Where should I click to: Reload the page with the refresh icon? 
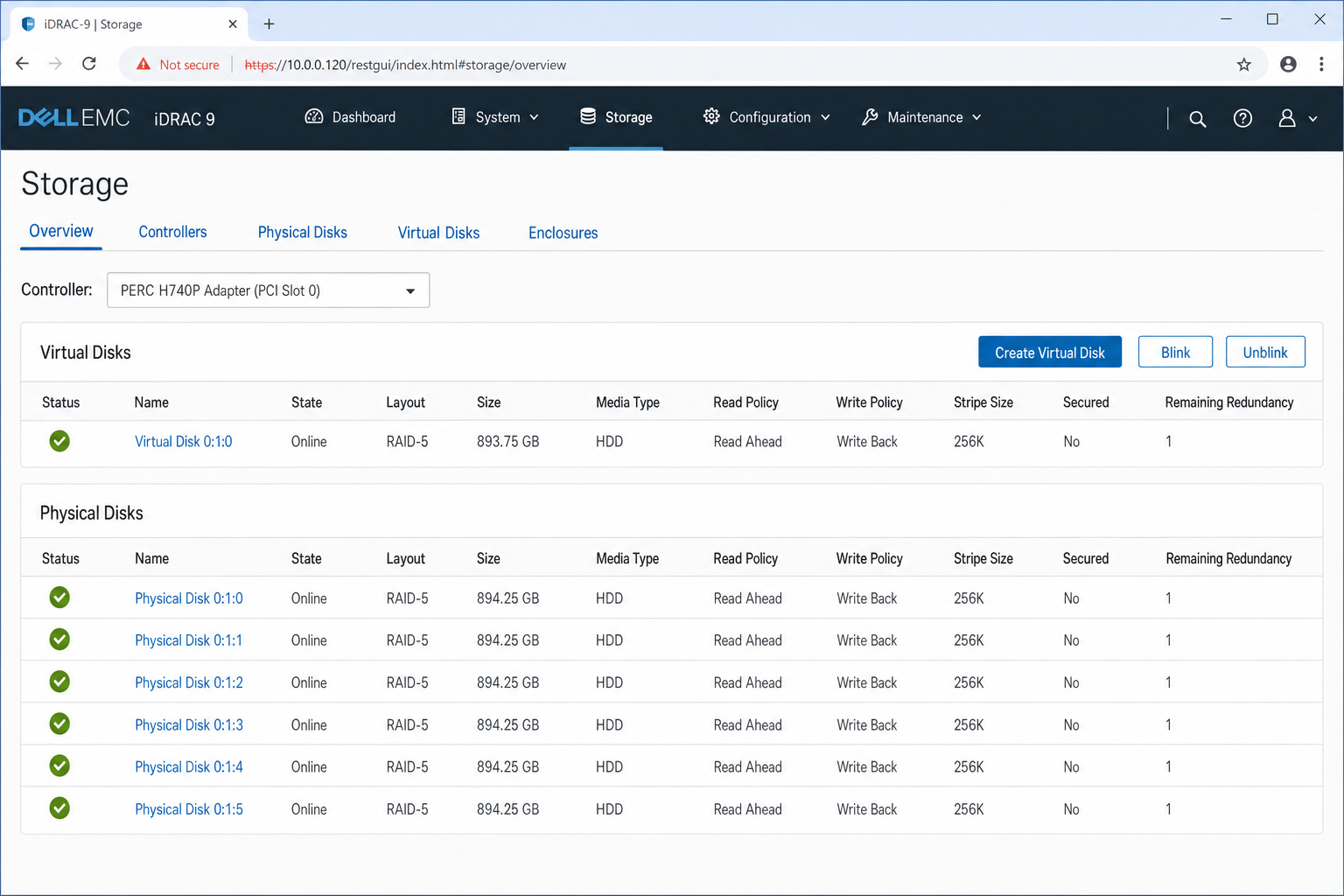89,63
